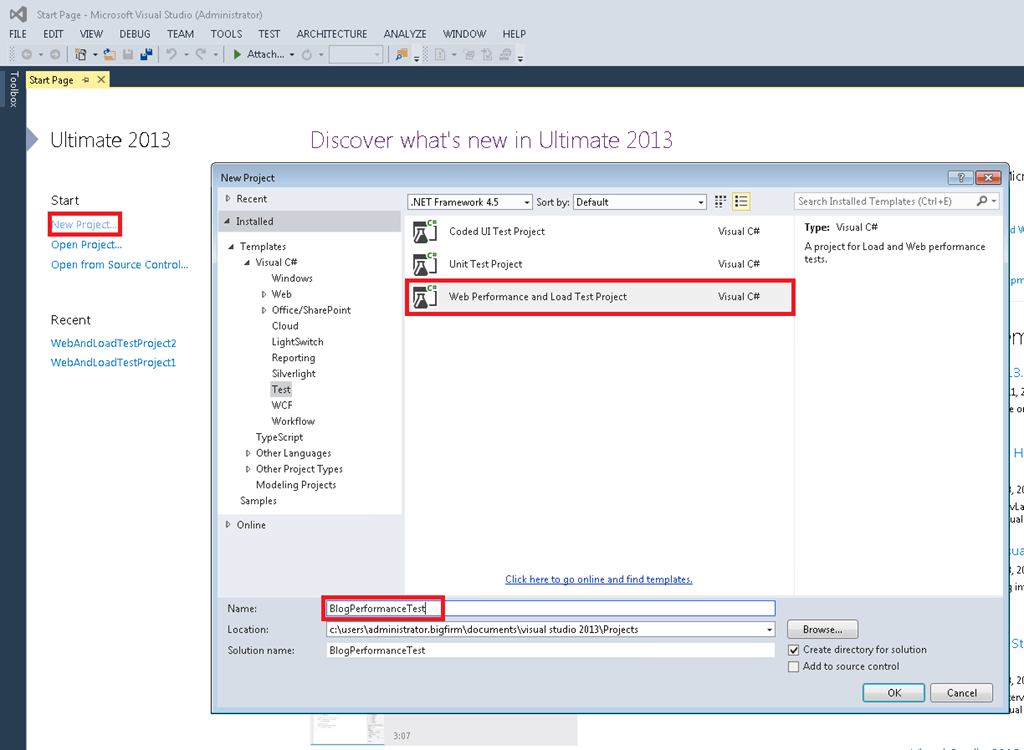Toggle Create directory for solution checkbox
Viewport: 1024px width, 750px height.
[793, 650]
